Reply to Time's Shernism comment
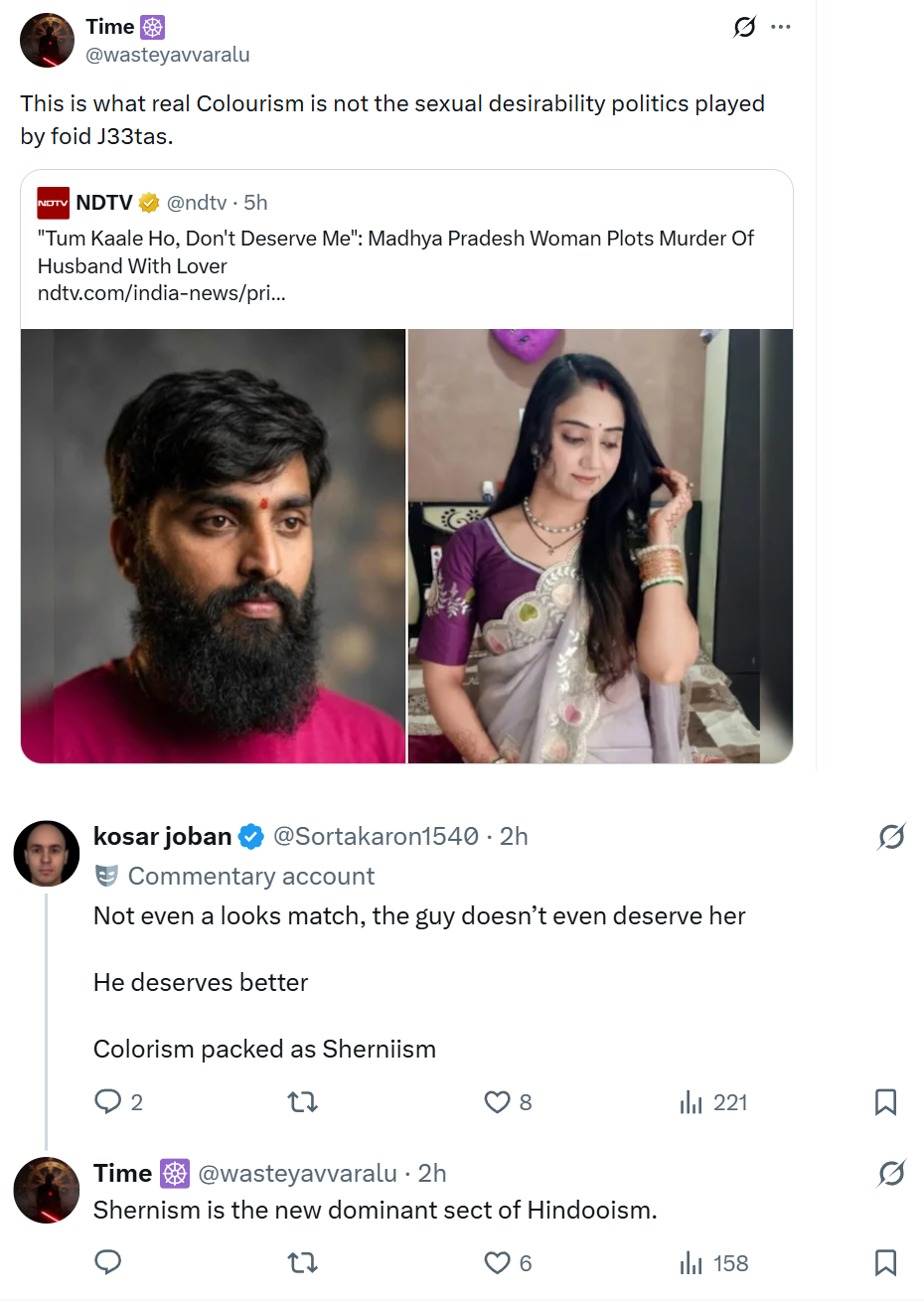Screen dimensions: 924x1309 click(107, 1262)
